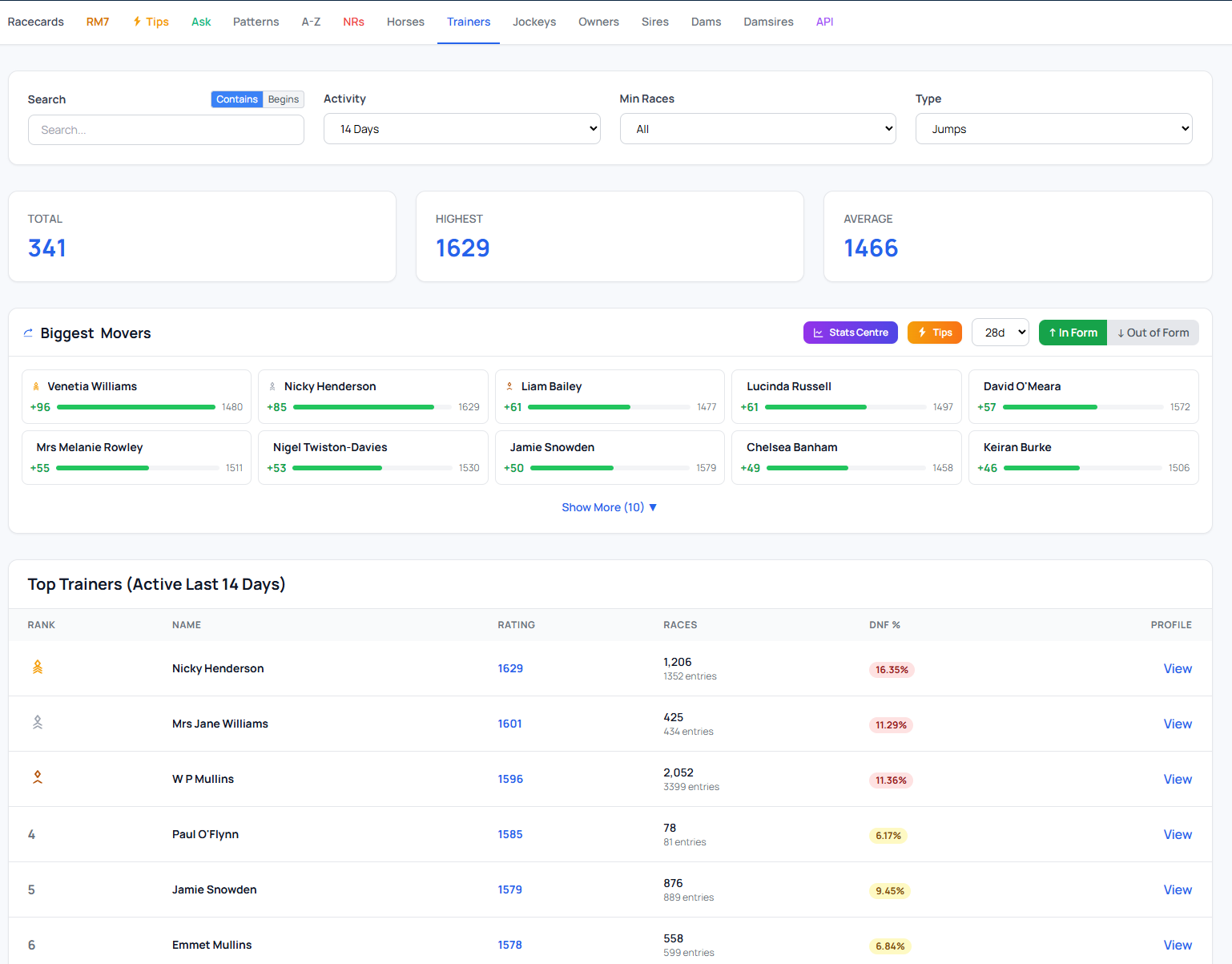Select Contains search mode
Viewport: 1232px width, 964px height.
[237, 99]
